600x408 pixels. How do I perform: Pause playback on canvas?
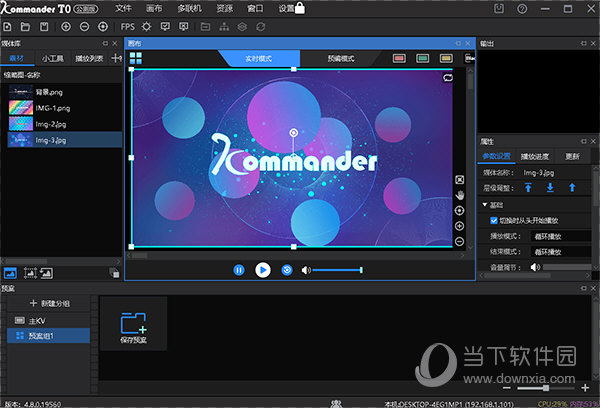[x=239, y=270]
